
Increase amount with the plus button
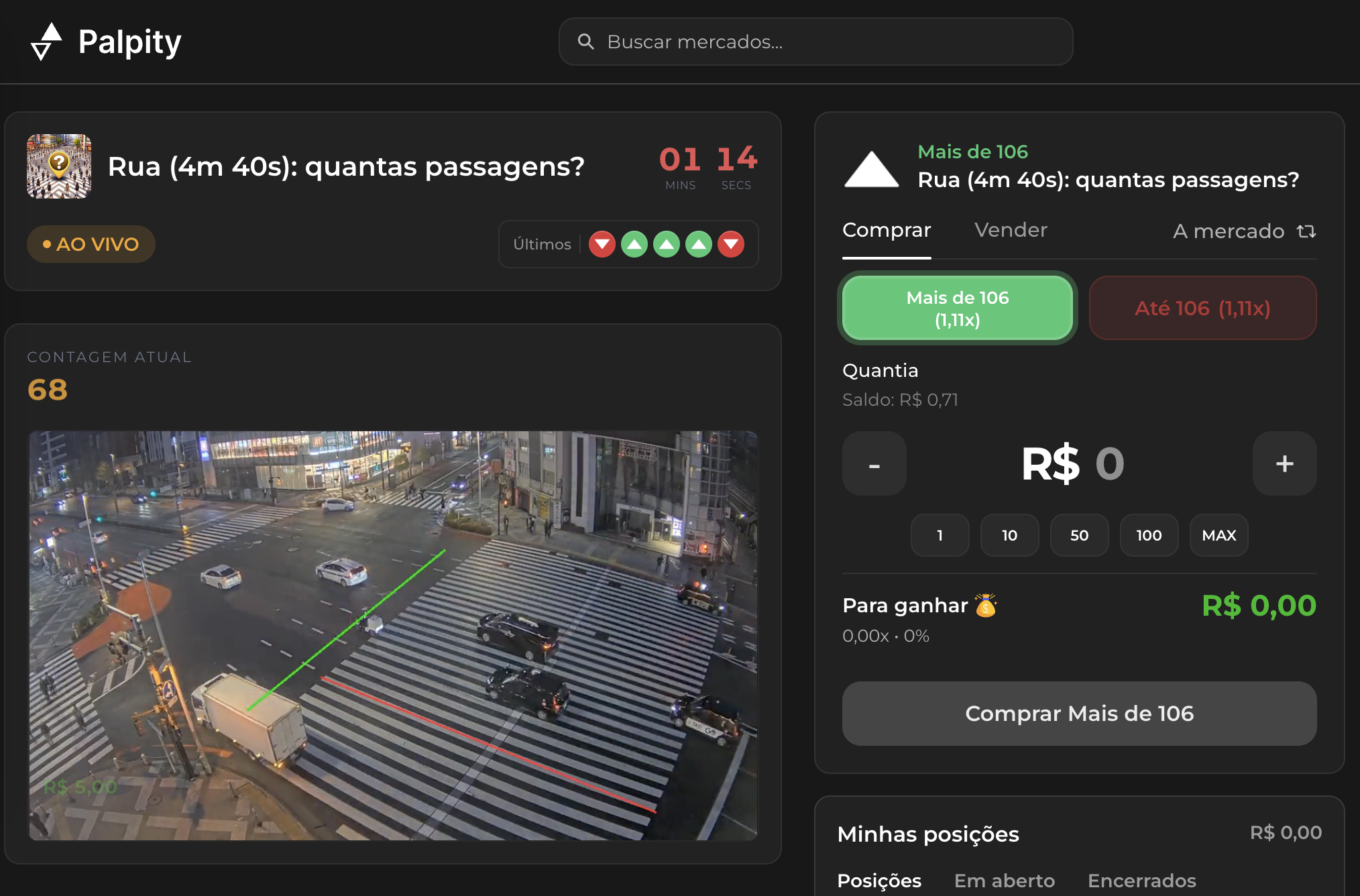1284,463
